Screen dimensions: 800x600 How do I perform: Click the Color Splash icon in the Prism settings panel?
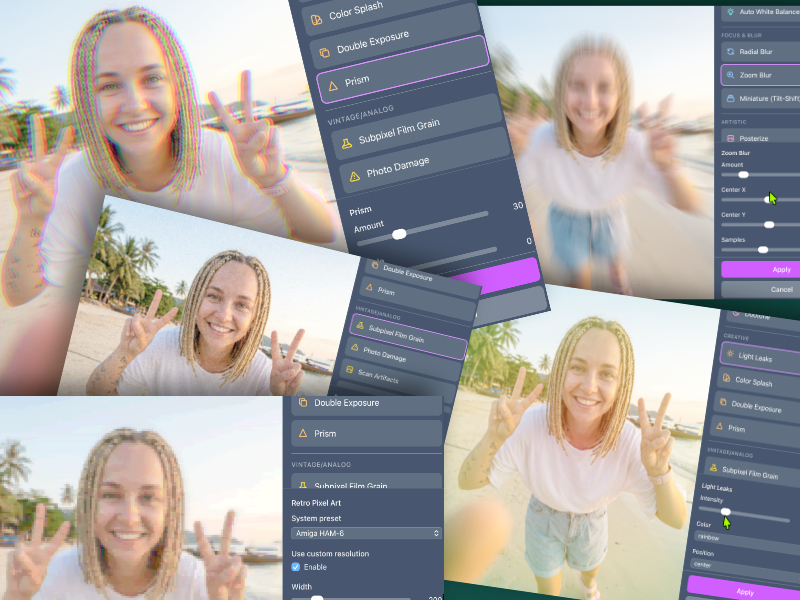[x=316, y=20]
